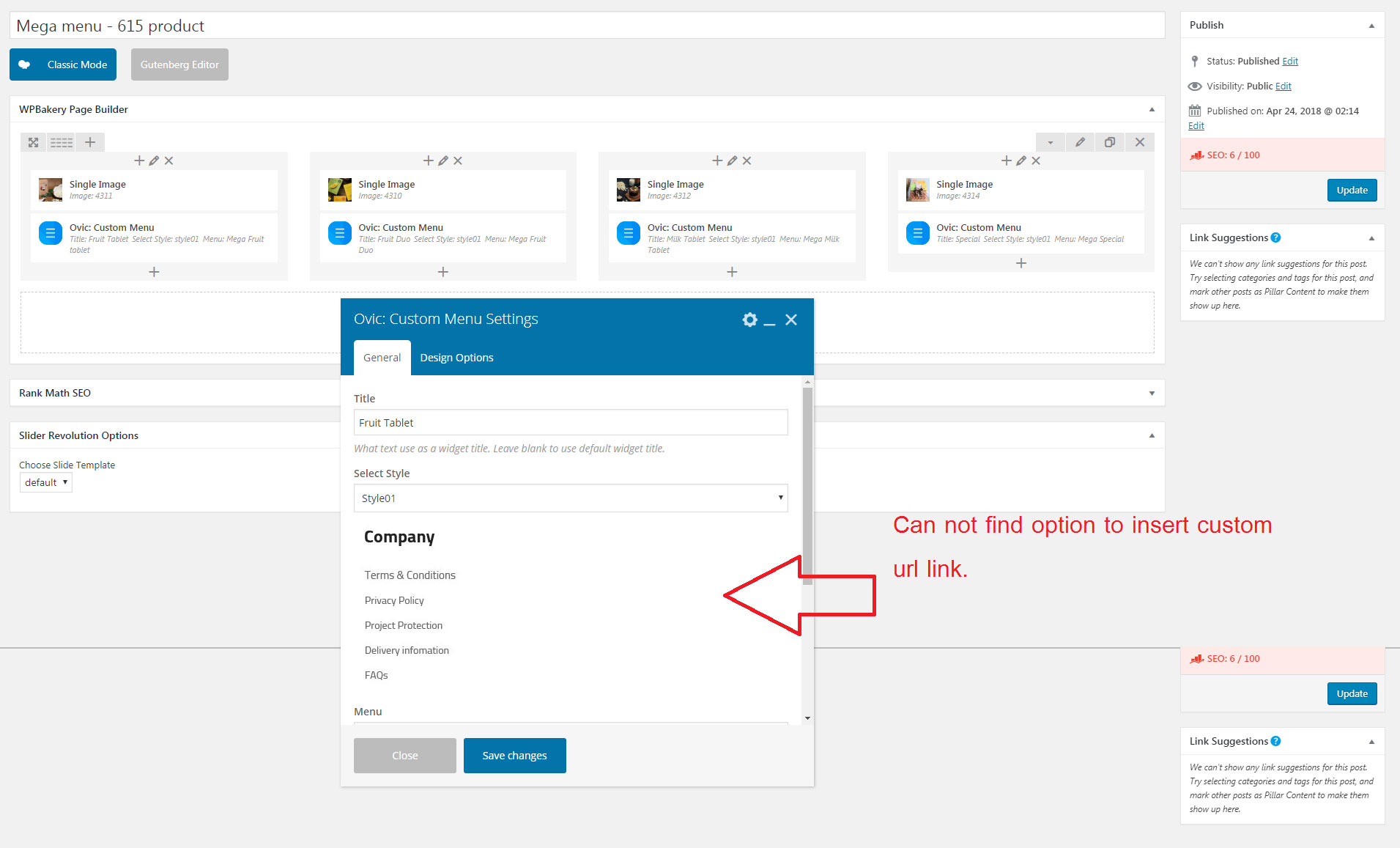Image resolution: width=1400 pixels, height=848 pixels.
Task: Append element below Milk Tablet menu
Action: pos(732,272)
